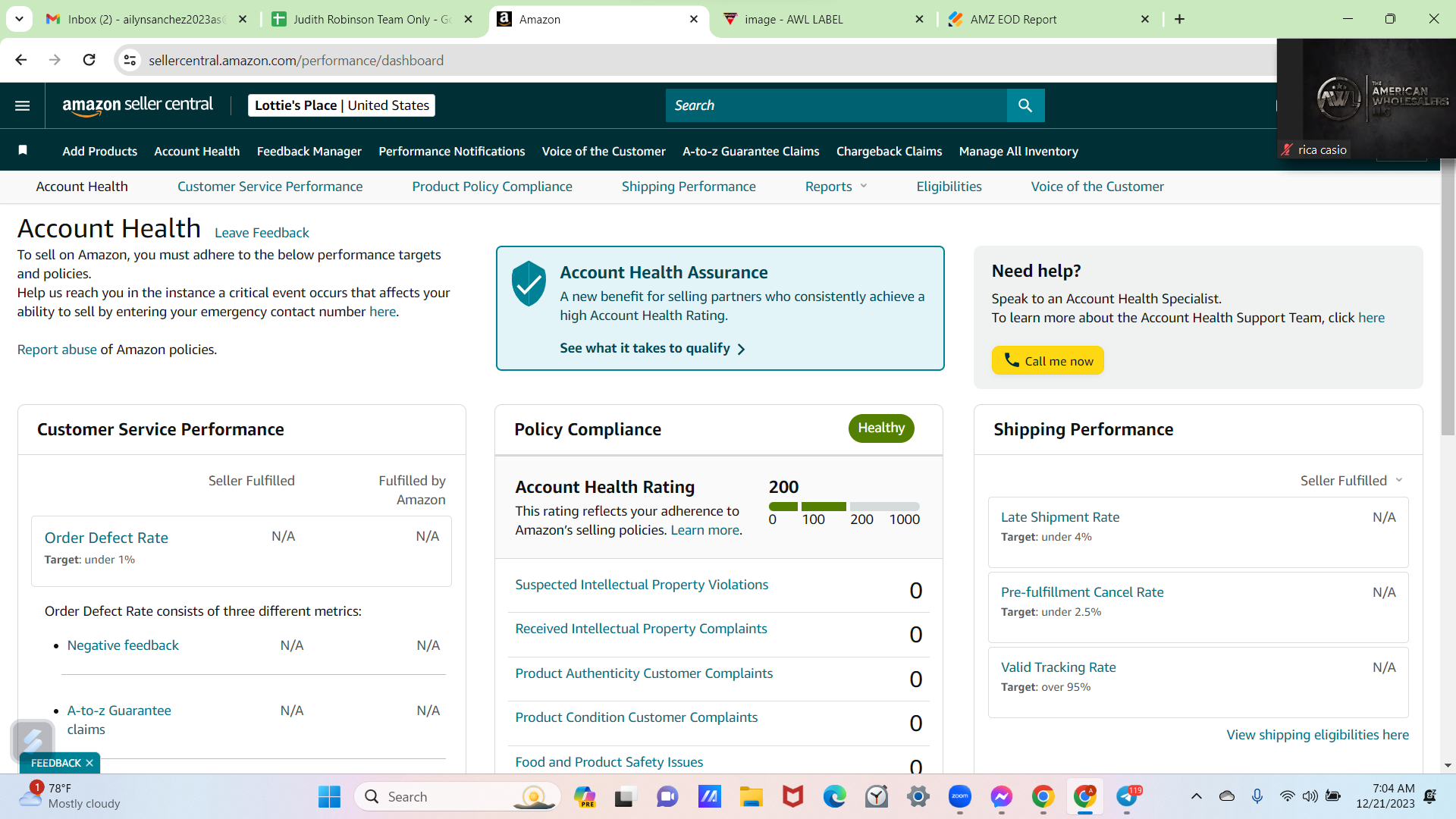The image size is (1456, 819).
Task: Open A-to-z Guarantee Claims in navigation
Action: pyautogui.click(x=751, y=151)
